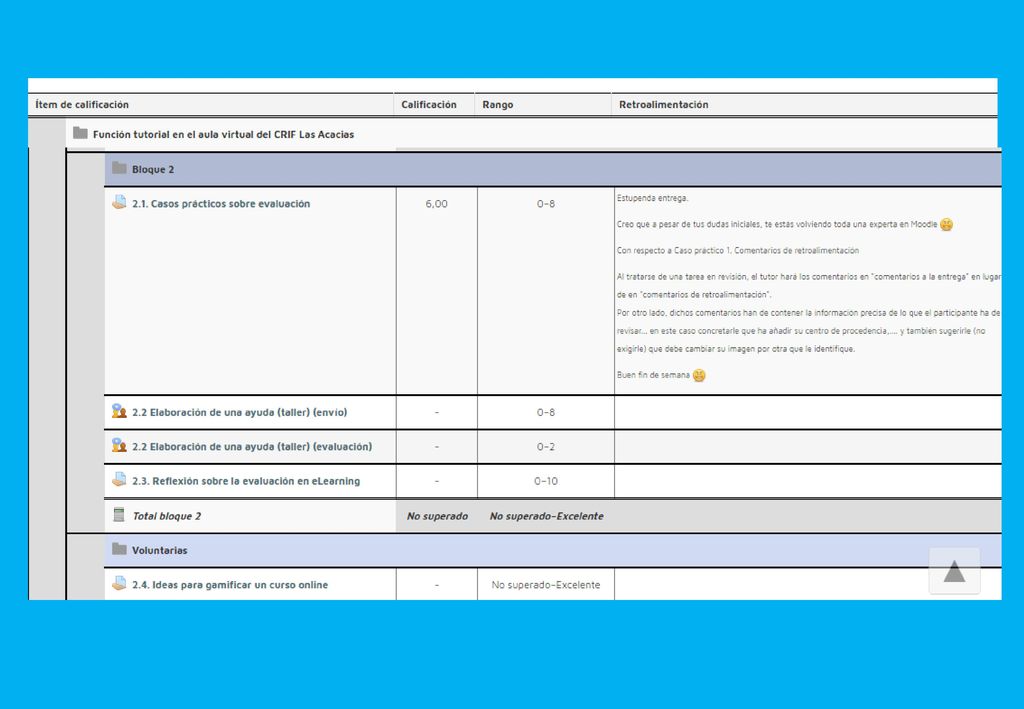Click the 0–10 range for 2.3 Reflexión
Viewport: 1024px width, 709px height.
click(x=546, y=481)
